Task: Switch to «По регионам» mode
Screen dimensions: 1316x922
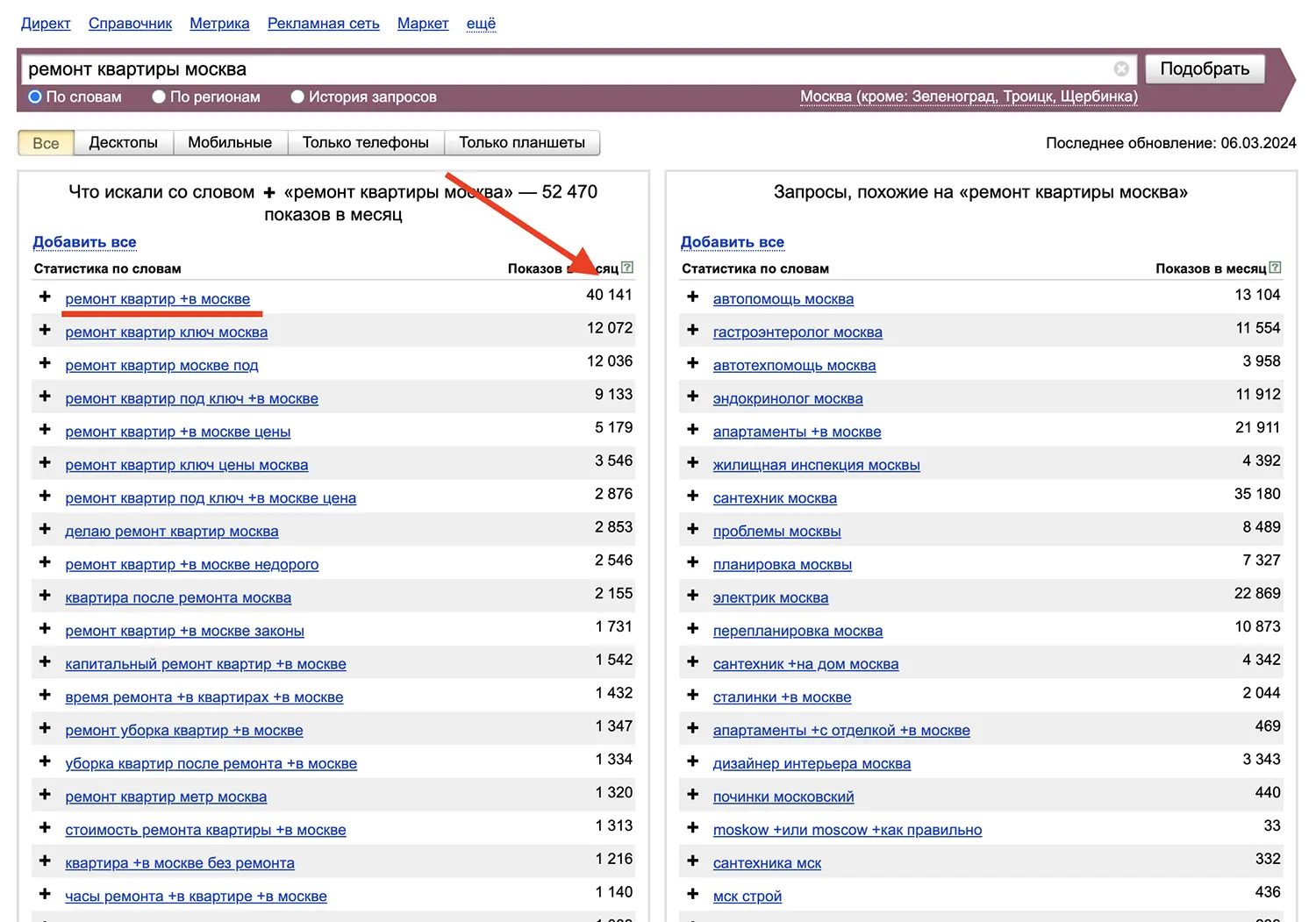Action: [158, 96]
